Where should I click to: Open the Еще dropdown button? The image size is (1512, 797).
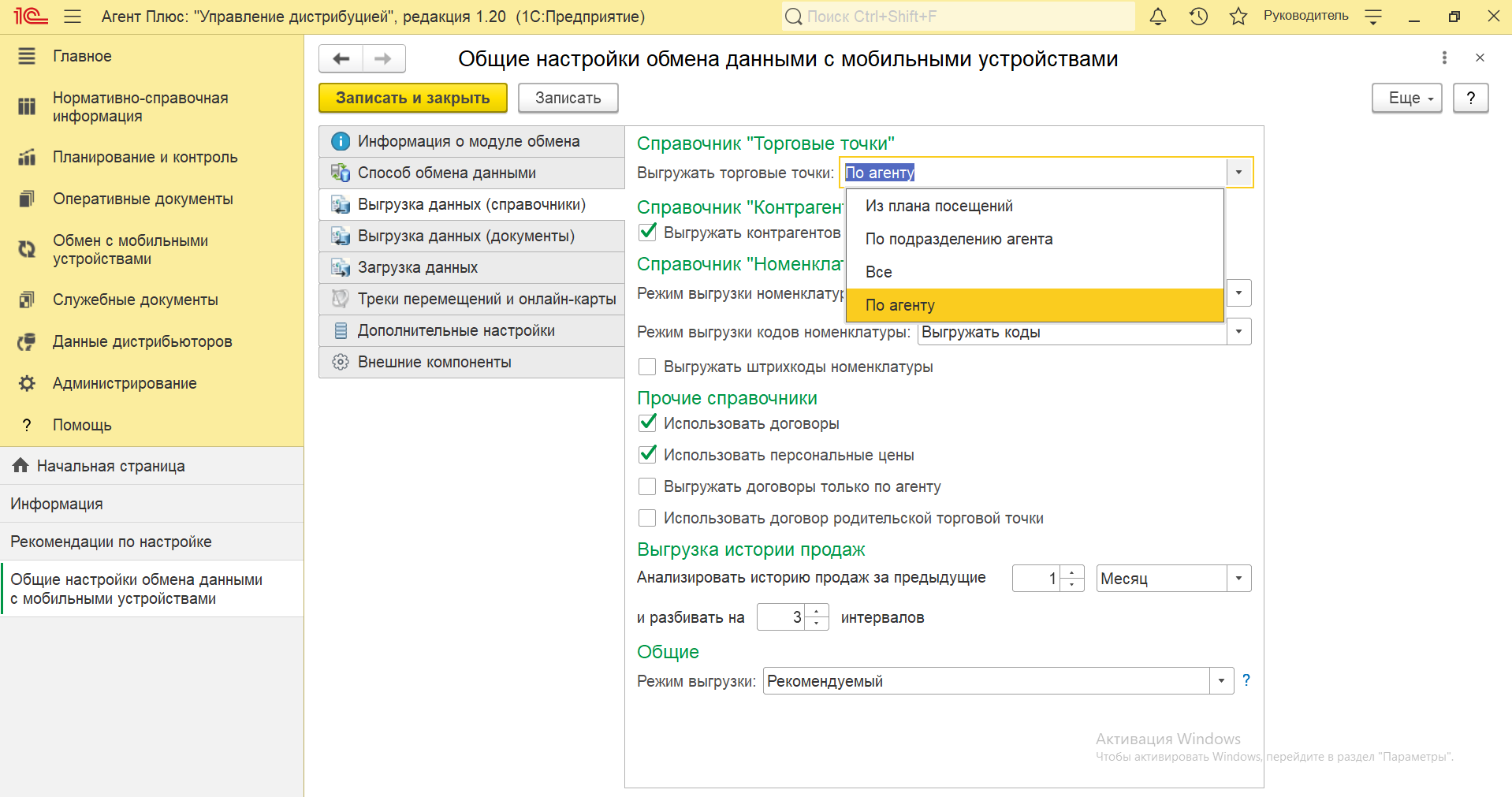[x=1407, y=98]
